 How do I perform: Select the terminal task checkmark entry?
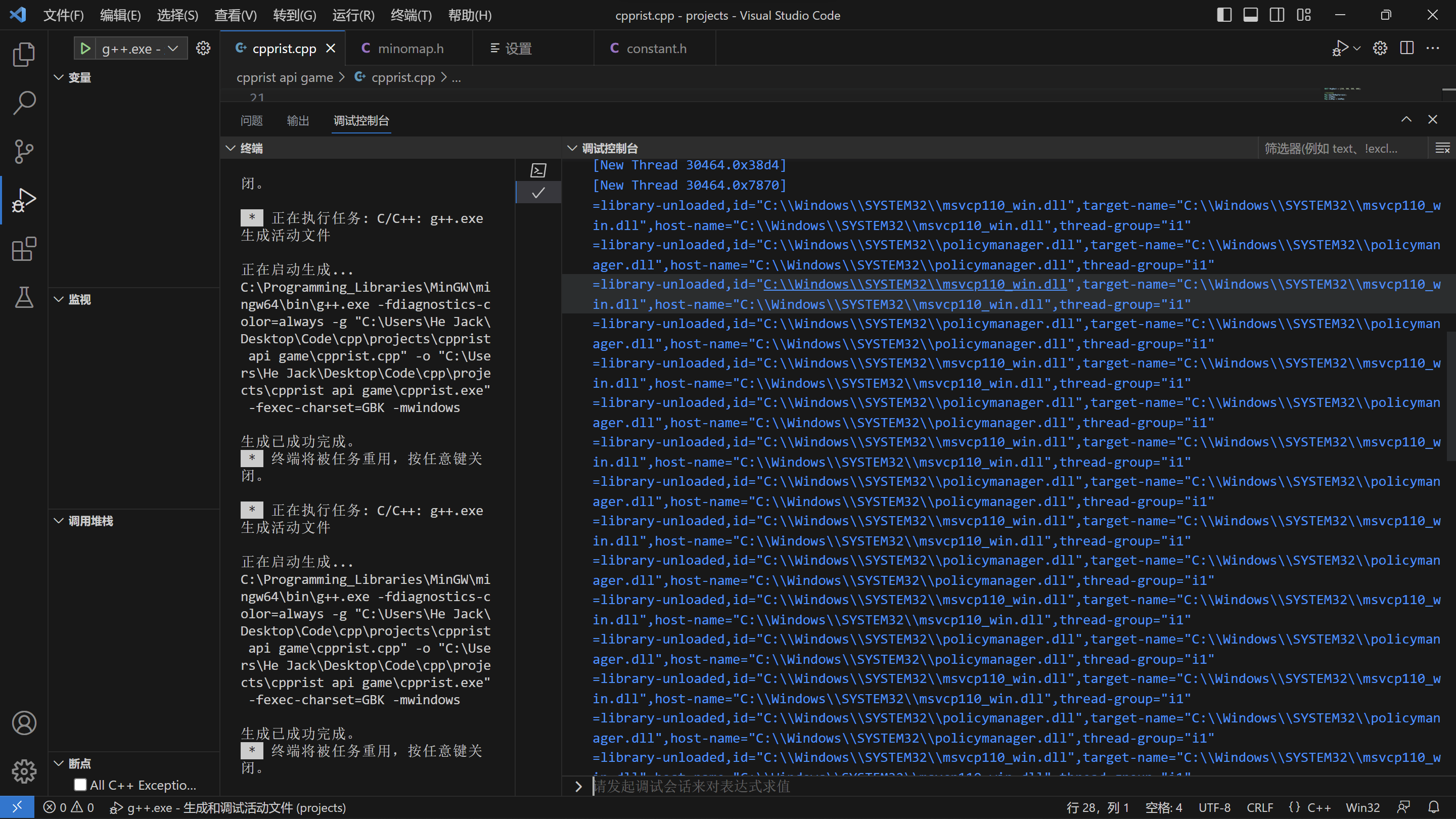(538, 193)
